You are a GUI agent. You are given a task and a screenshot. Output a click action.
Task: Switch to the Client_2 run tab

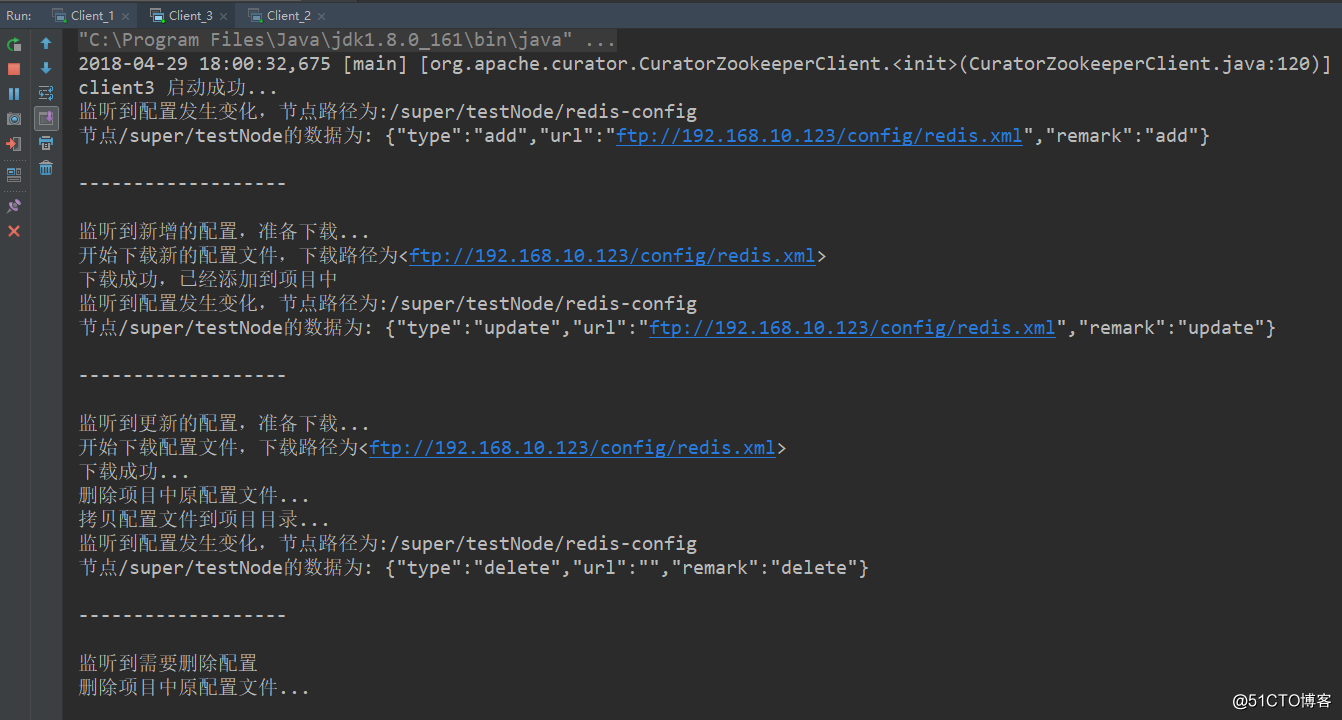(x=288, y=15)
